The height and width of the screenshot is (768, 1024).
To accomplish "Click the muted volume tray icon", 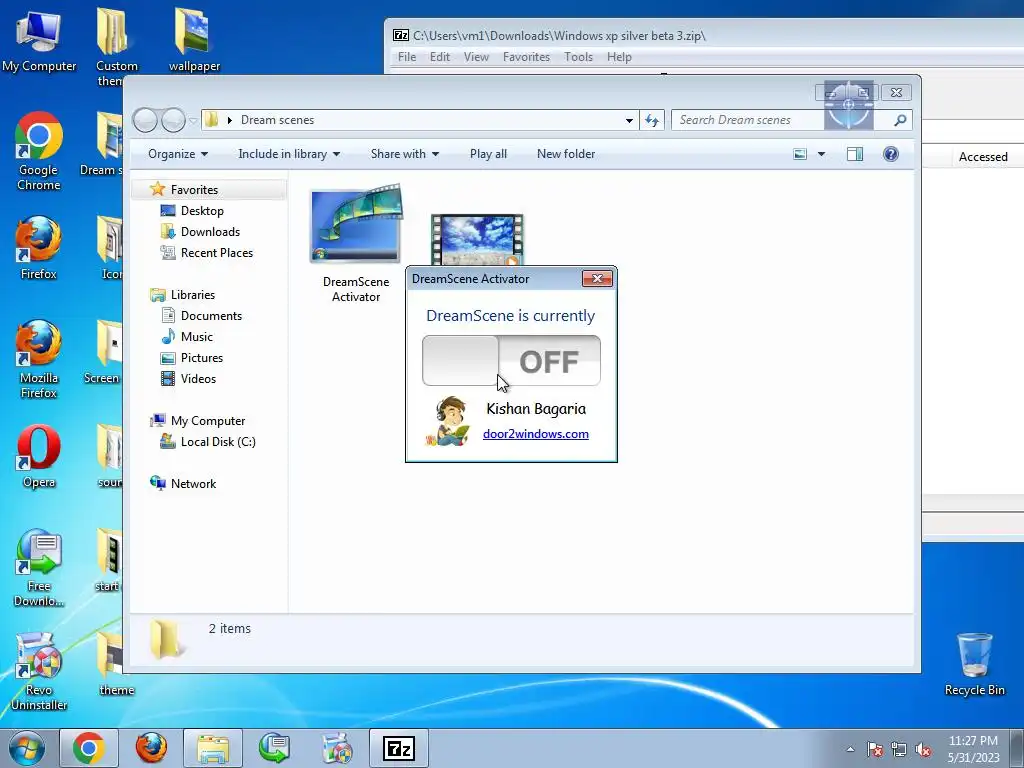I will 923,749.
